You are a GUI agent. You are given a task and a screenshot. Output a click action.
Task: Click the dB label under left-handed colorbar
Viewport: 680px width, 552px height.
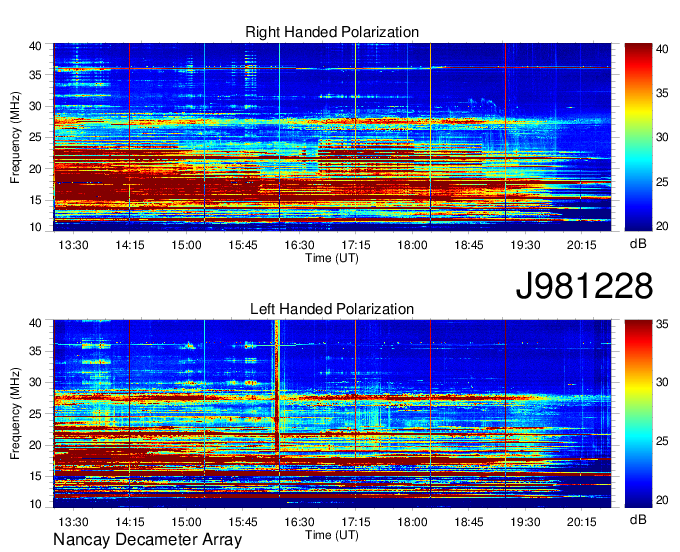[638, 520]
